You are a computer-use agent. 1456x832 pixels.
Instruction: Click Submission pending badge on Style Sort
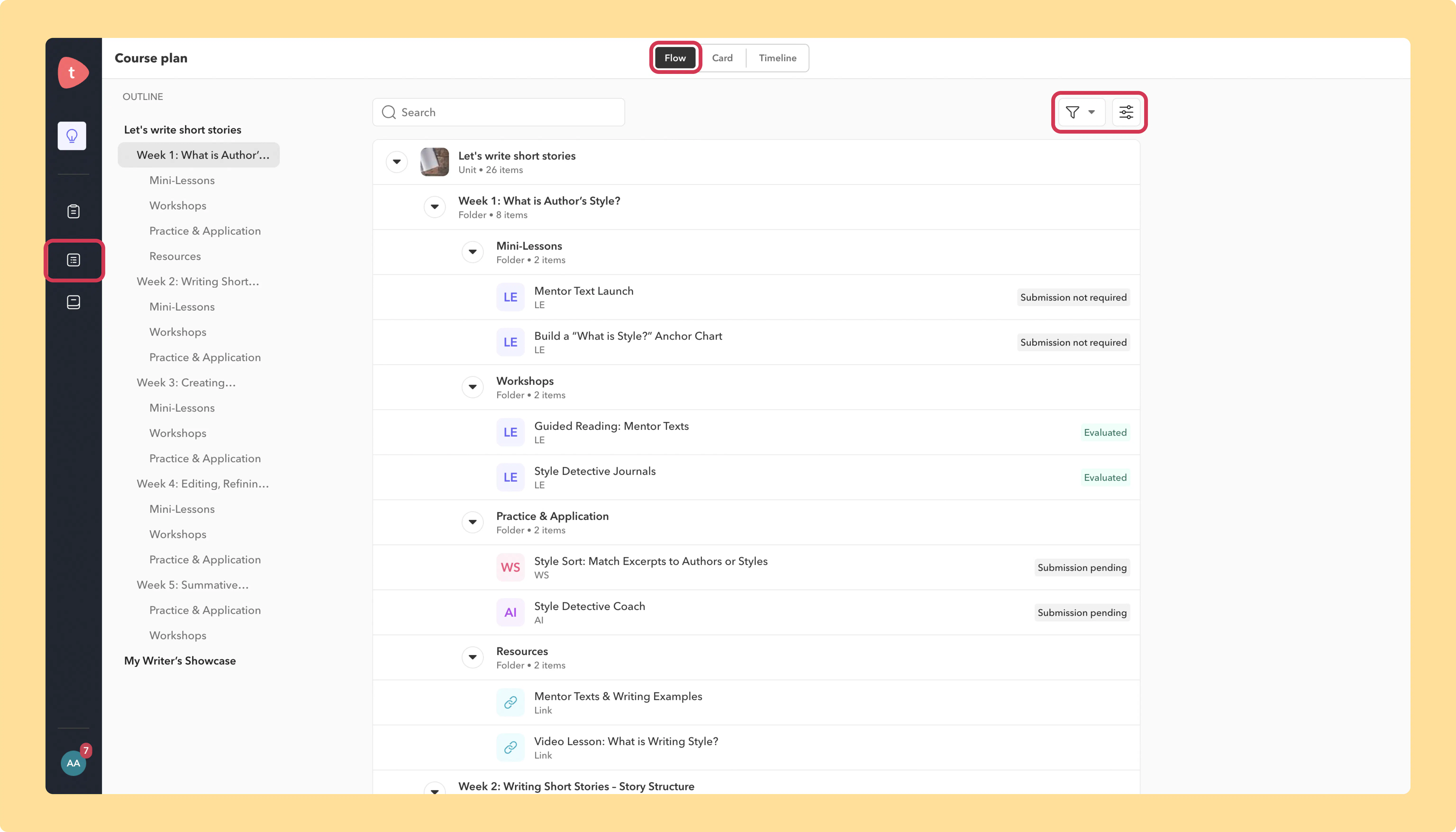(x=1082, y=567)
